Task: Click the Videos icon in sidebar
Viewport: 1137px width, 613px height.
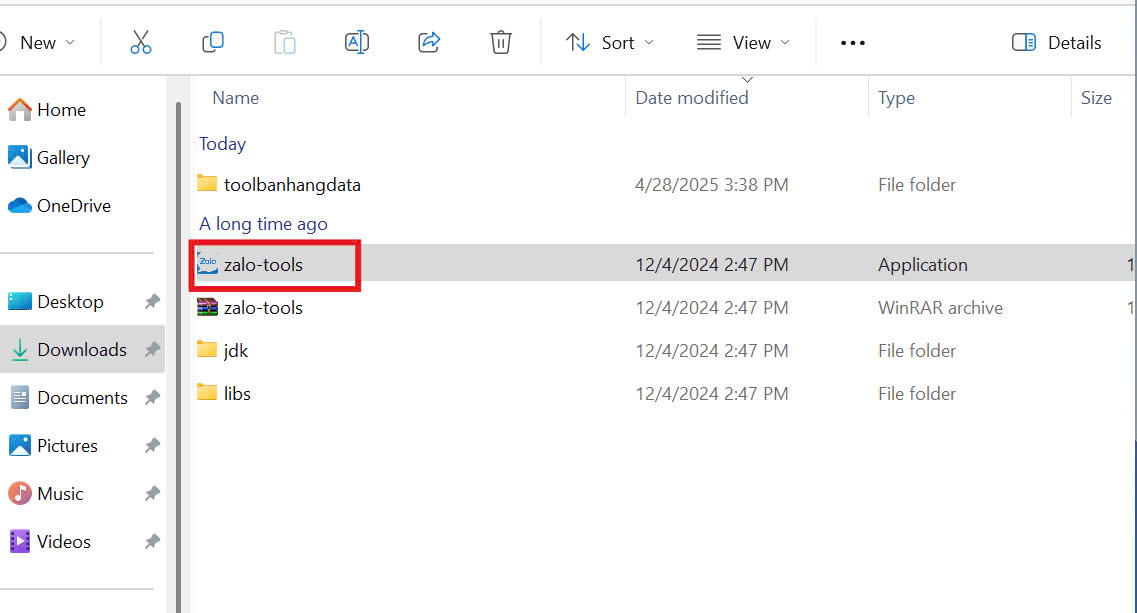Action: click(20, 541)
